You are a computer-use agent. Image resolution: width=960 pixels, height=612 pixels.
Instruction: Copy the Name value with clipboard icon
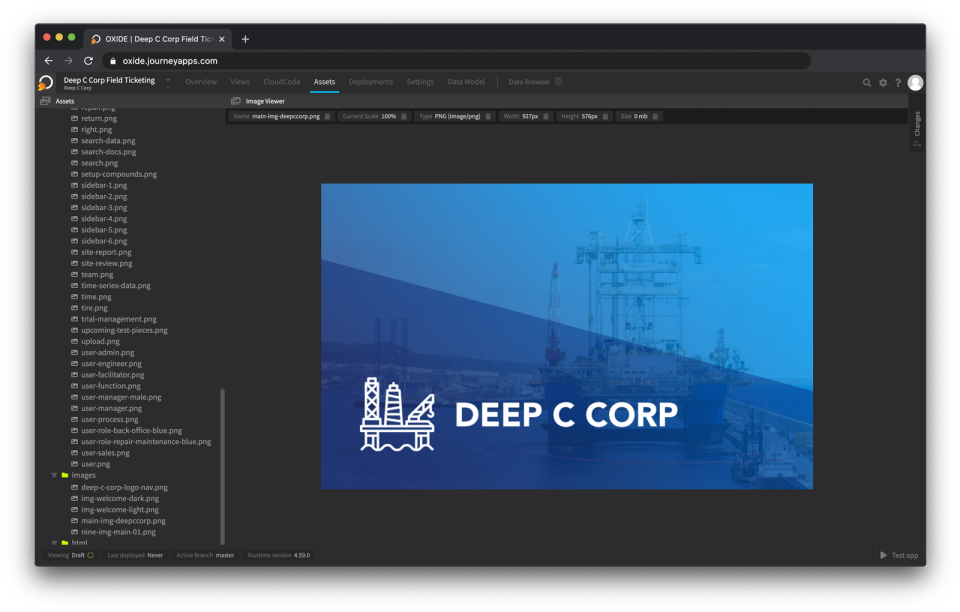[328, 116]
